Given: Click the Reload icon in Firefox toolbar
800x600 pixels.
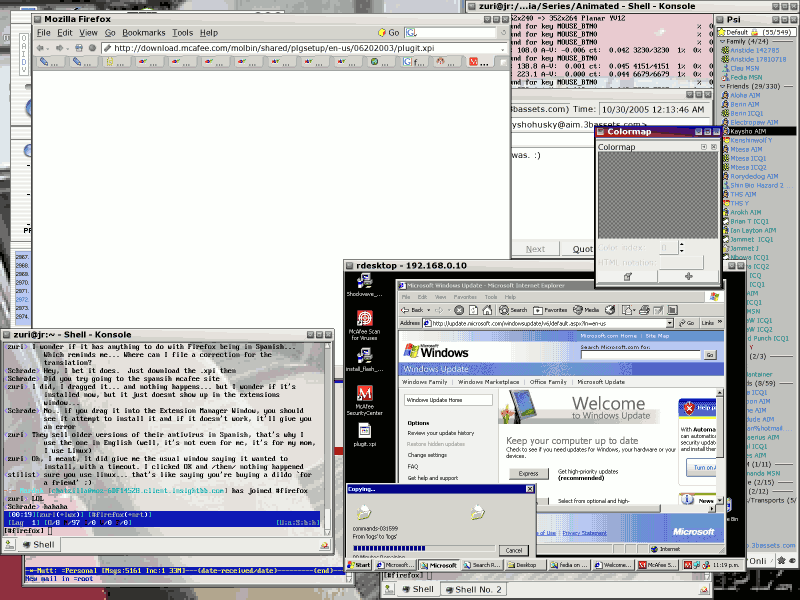Looking at the screenshot, I should pos(79,47).
